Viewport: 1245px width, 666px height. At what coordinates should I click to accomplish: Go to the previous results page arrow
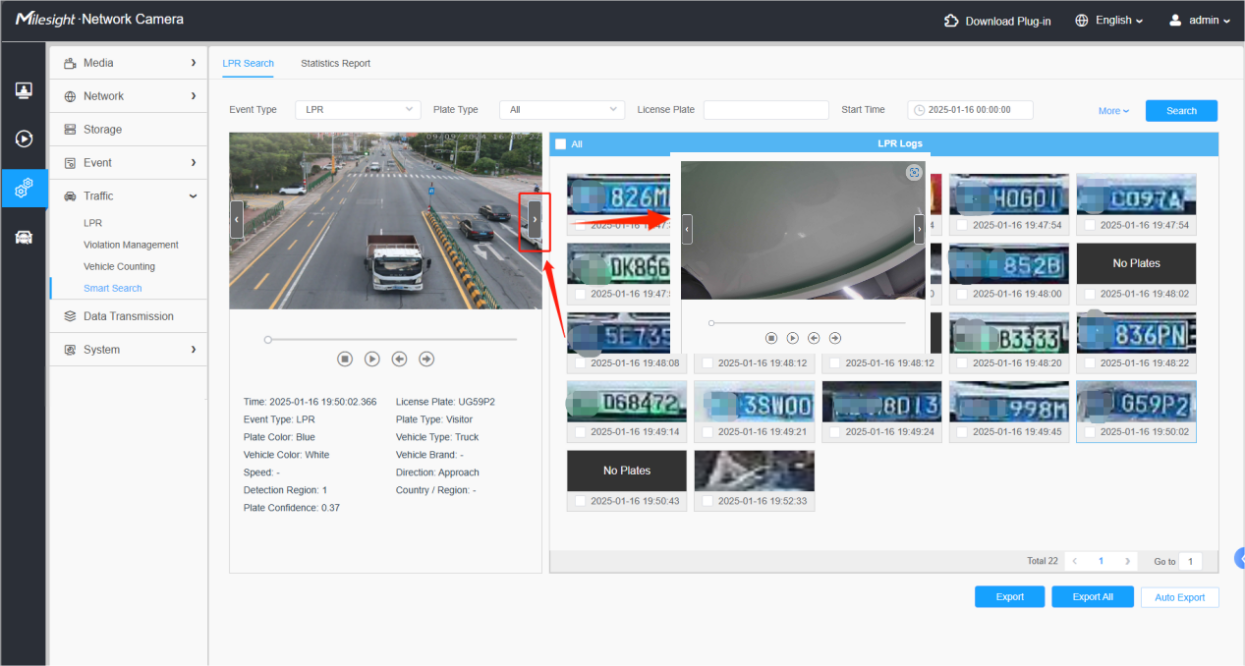click(1074, 562)
